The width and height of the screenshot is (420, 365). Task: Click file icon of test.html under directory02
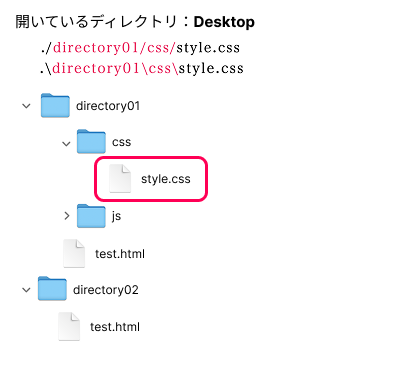tap(69, 326)
